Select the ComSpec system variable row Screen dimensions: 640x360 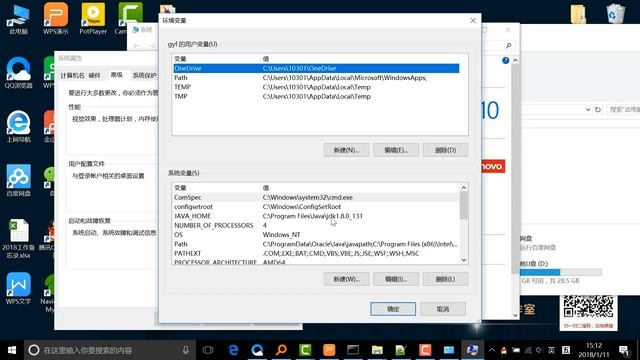(316, 197)
